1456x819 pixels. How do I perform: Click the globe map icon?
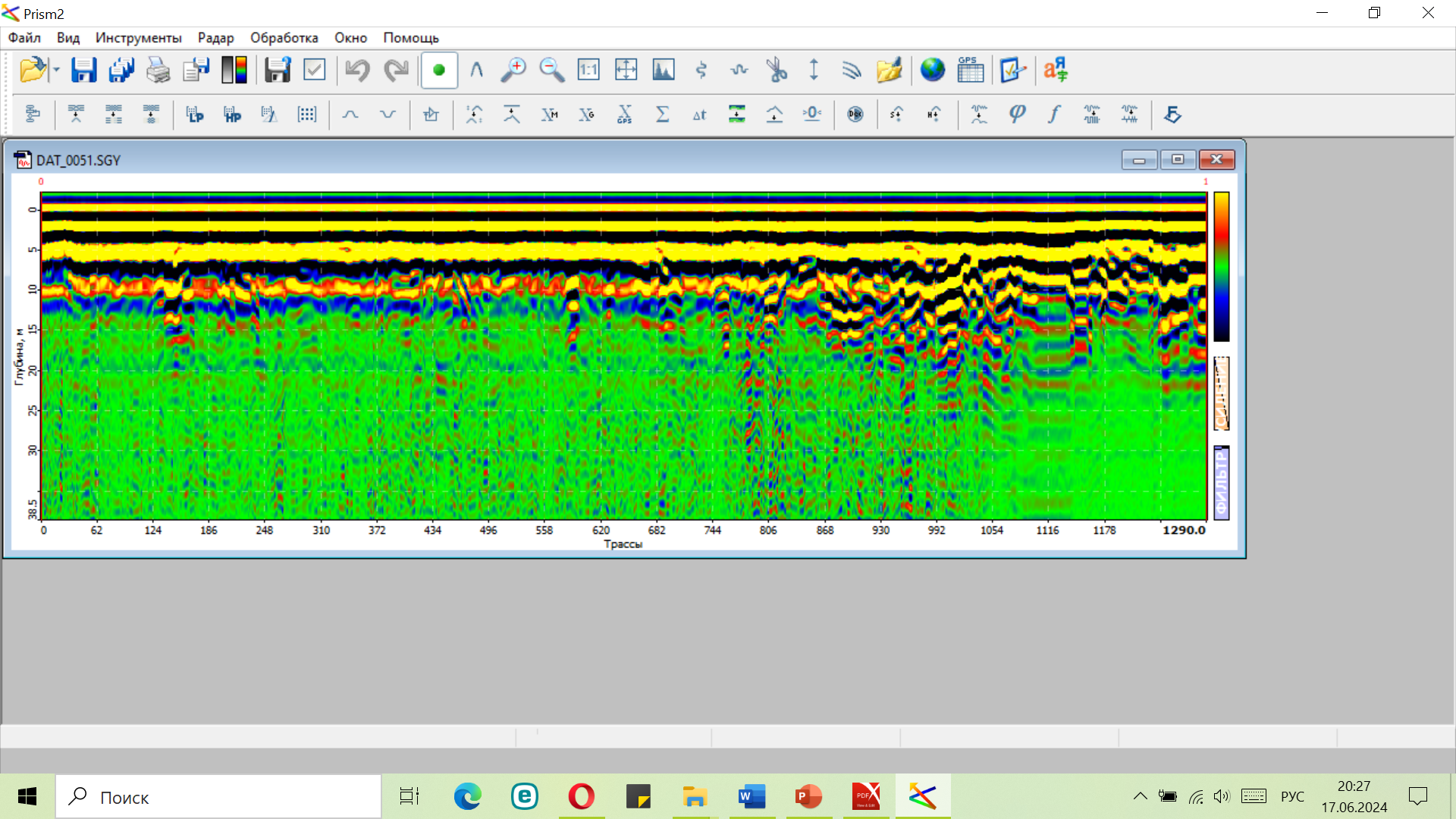click(x=932, y=70)
